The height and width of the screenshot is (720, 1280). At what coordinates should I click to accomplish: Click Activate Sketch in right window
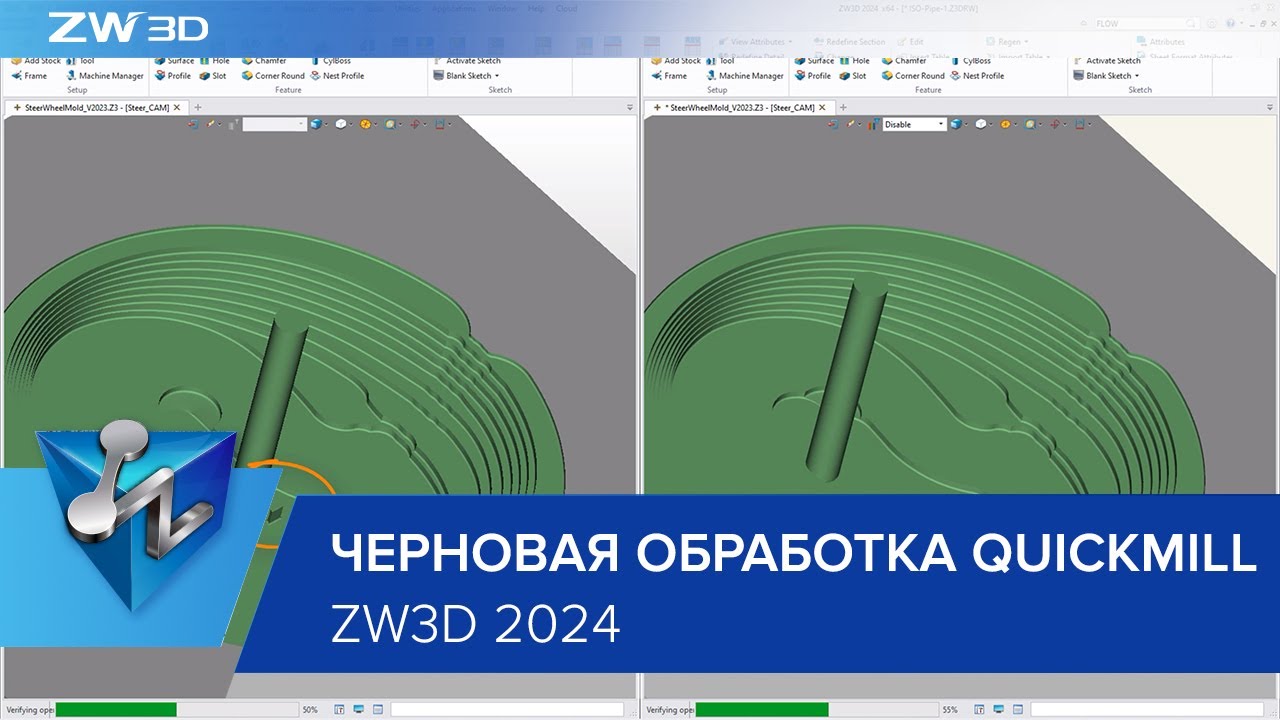1107,61
